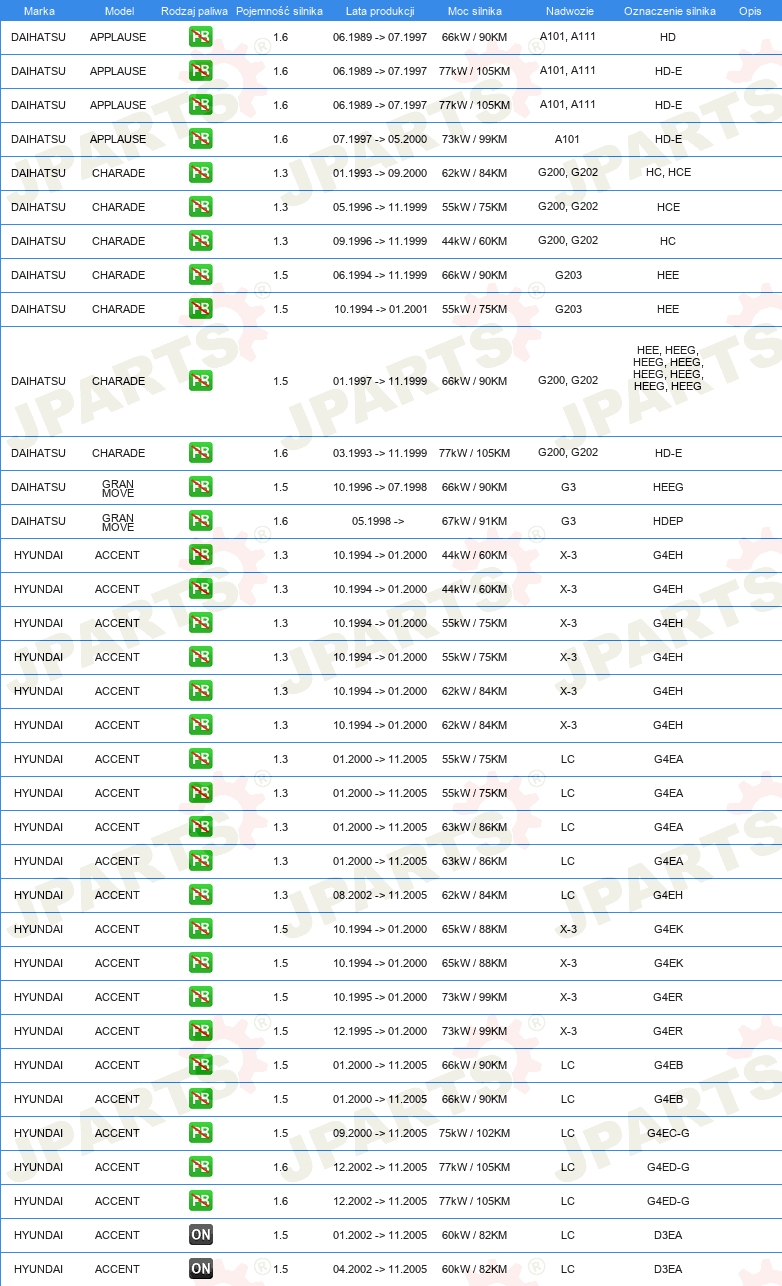Click PB icon in Accent 12.1995 -> 01.2000 row
Image resolution: width=782 pixels, height=1286 pixels.
coord(200,1031)
